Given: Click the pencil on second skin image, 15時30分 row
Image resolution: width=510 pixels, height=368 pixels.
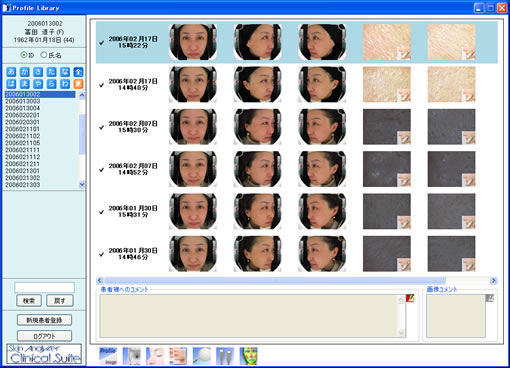Looking at the screenshot, I should [x=468, y=138].
